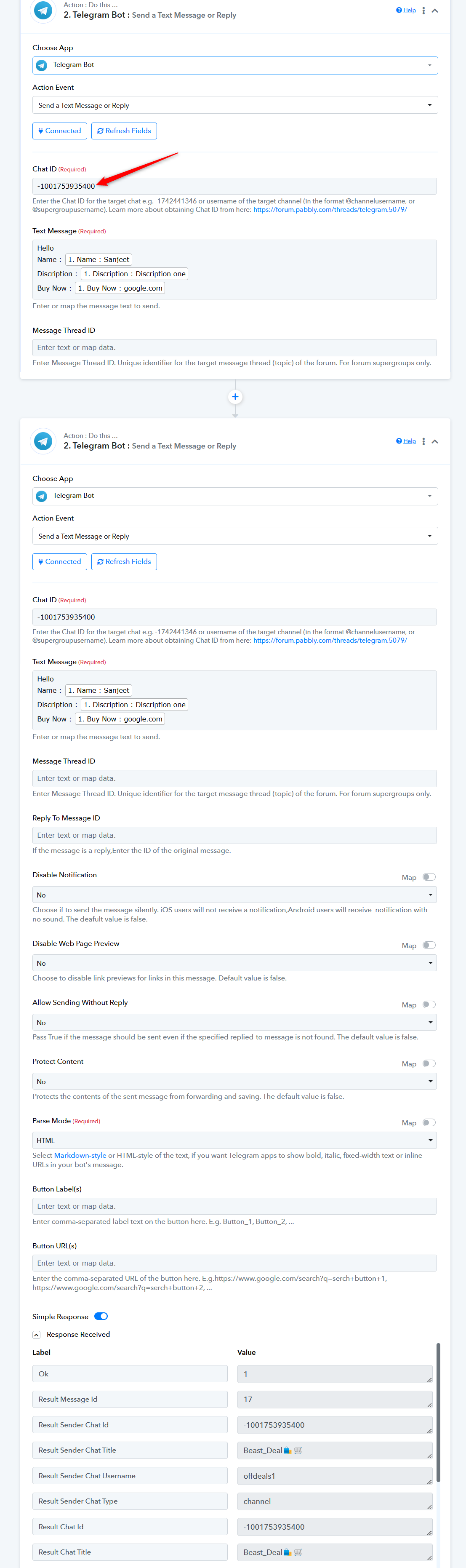
Task: Click the Button Label(s) input field
Action: 234,1206
